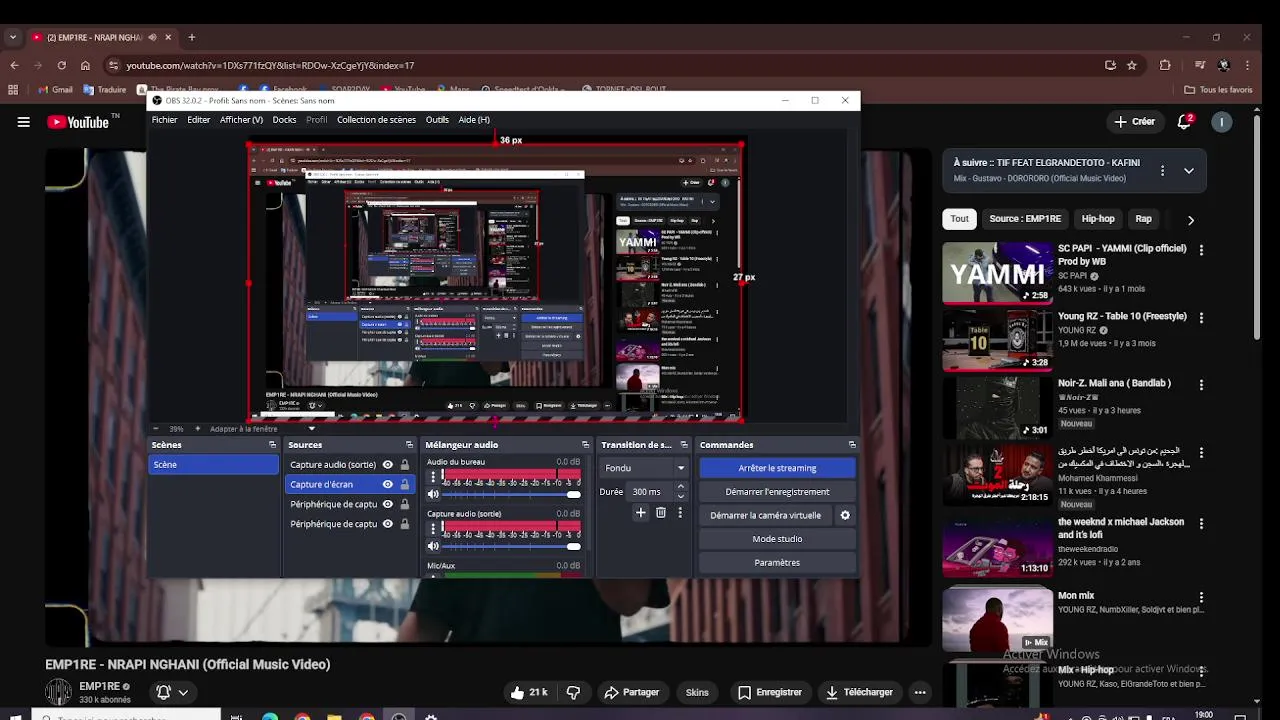1280x720 pixels.
Task: Reload the page in Chrome
Action: coord(61,65)
